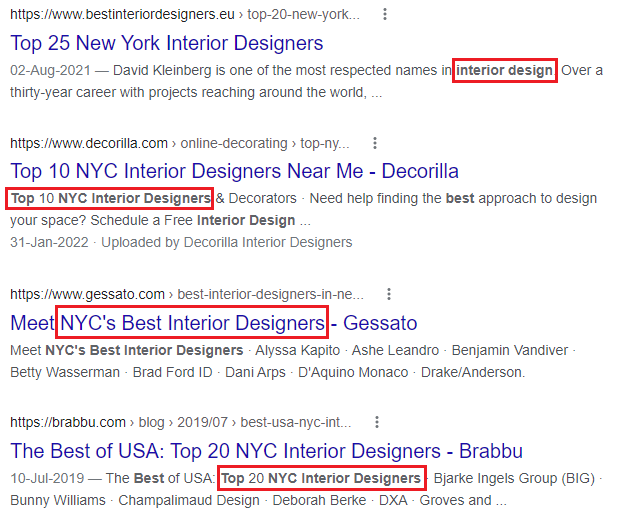Viewport: 626px width, 521px height.
Task: Open Meet NYC's Best Interior Designers Gessato link
Action: pyautogui.click(x=214, y=323)
